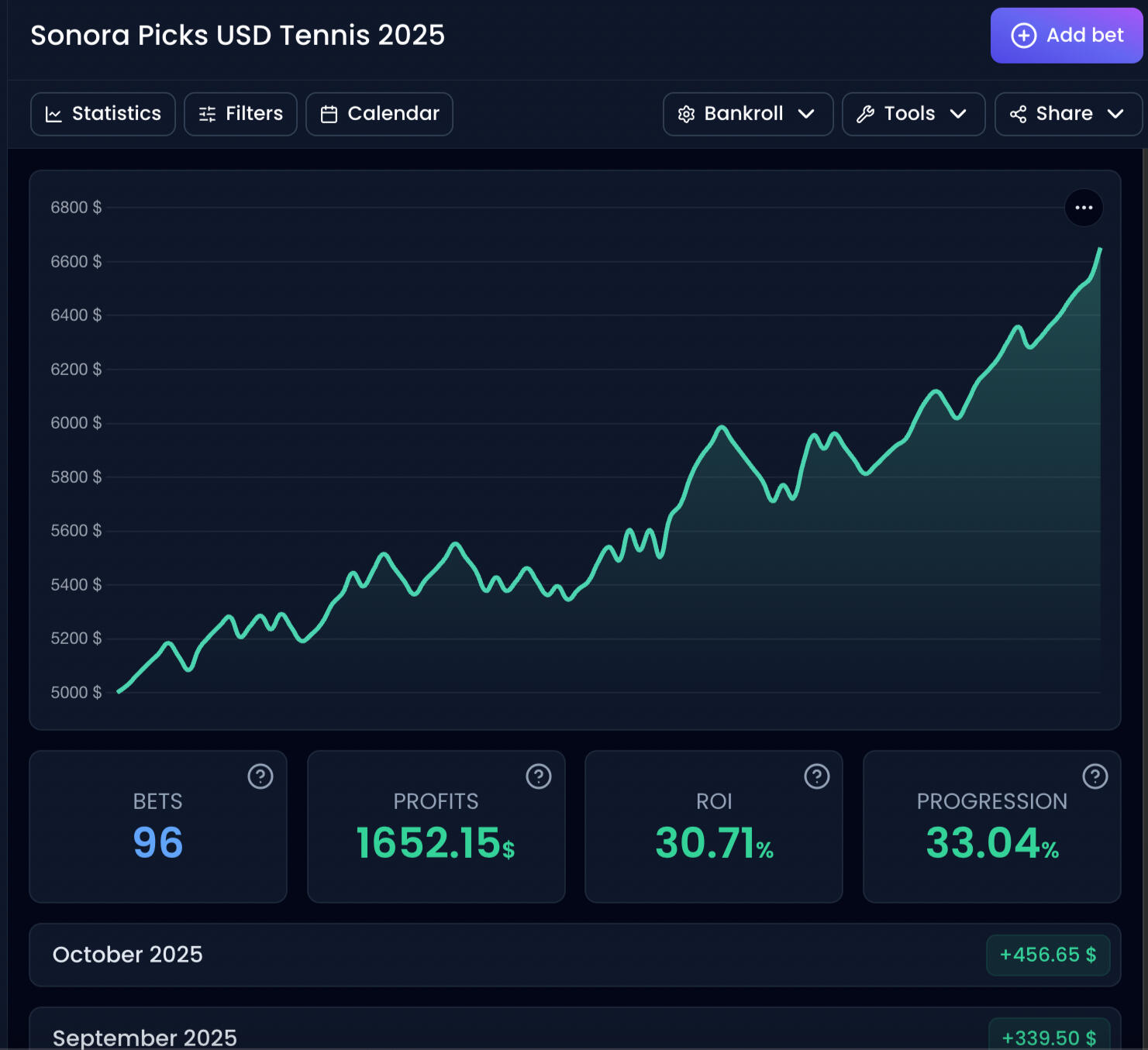Open the Filters panel
The image size is (1148, 1050).
click(240, 114)
